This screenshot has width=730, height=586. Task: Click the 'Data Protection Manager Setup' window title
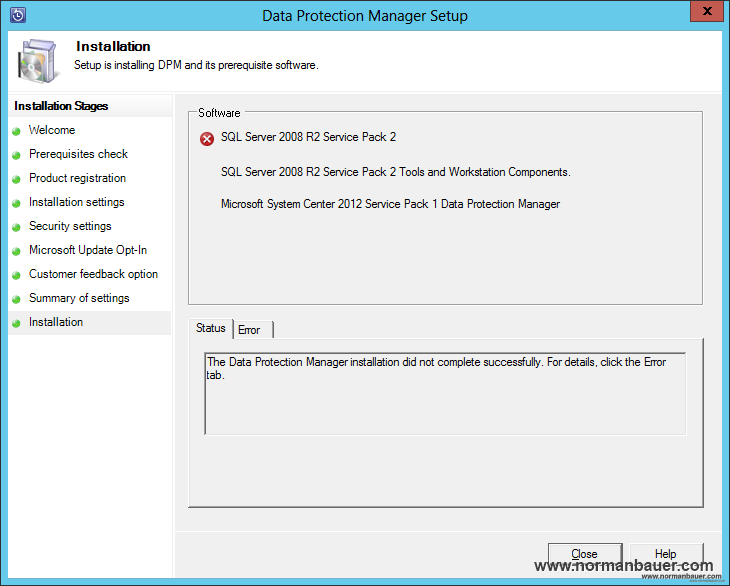[365, 15]
